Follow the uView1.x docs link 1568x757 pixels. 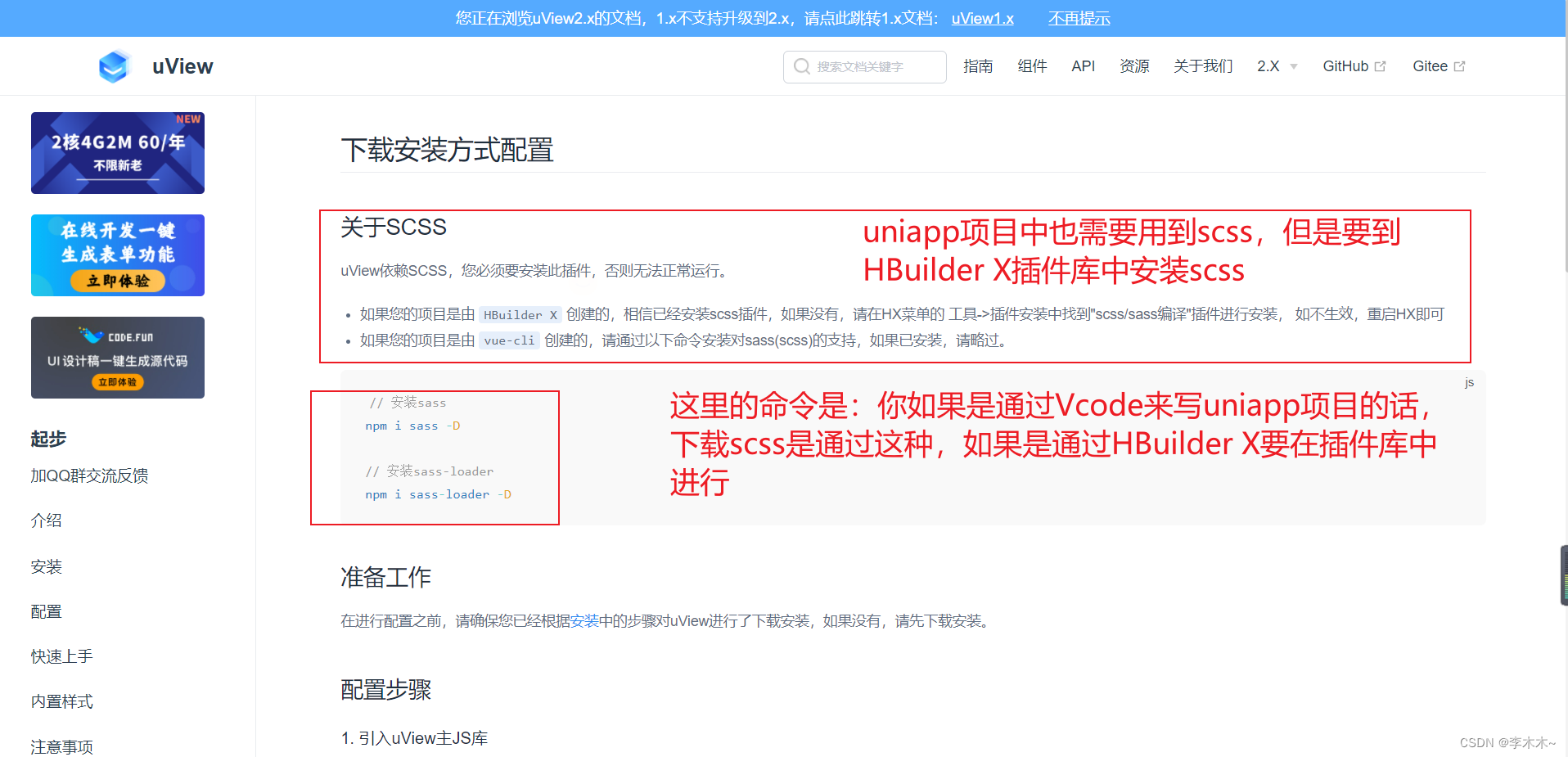[982, 18]
